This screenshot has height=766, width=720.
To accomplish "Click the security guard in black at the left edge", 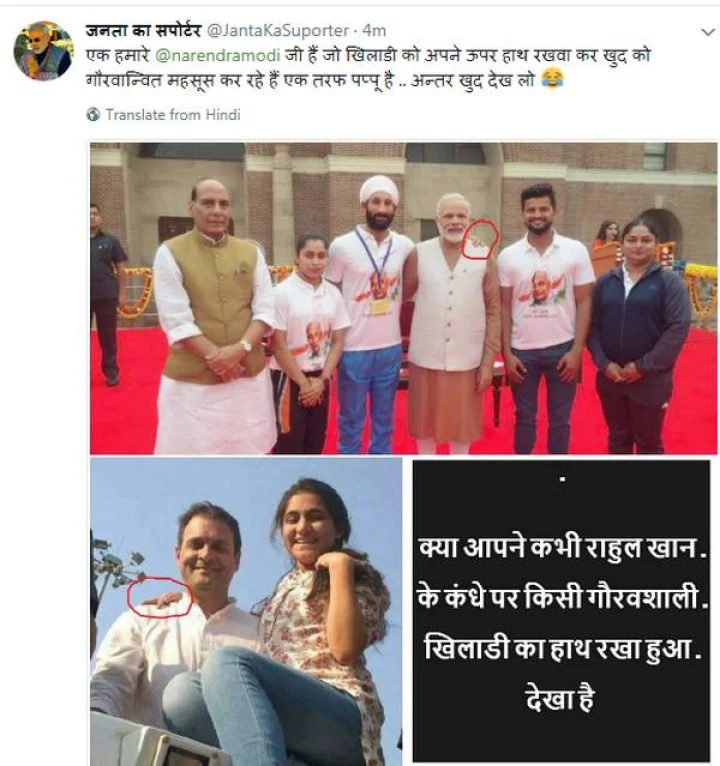I will tap(107, 296).
